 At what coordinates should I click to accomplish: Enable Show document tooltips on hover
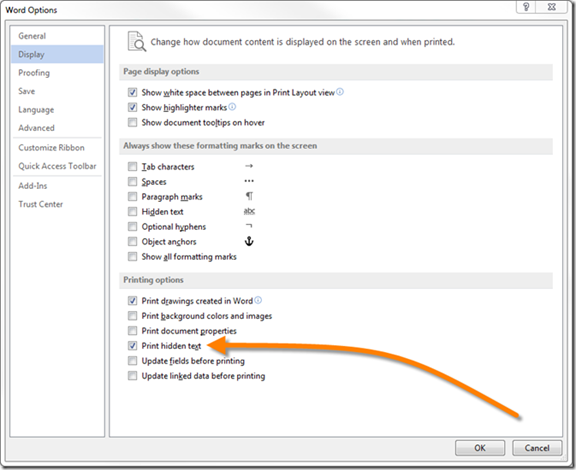[x=132, y=122]
